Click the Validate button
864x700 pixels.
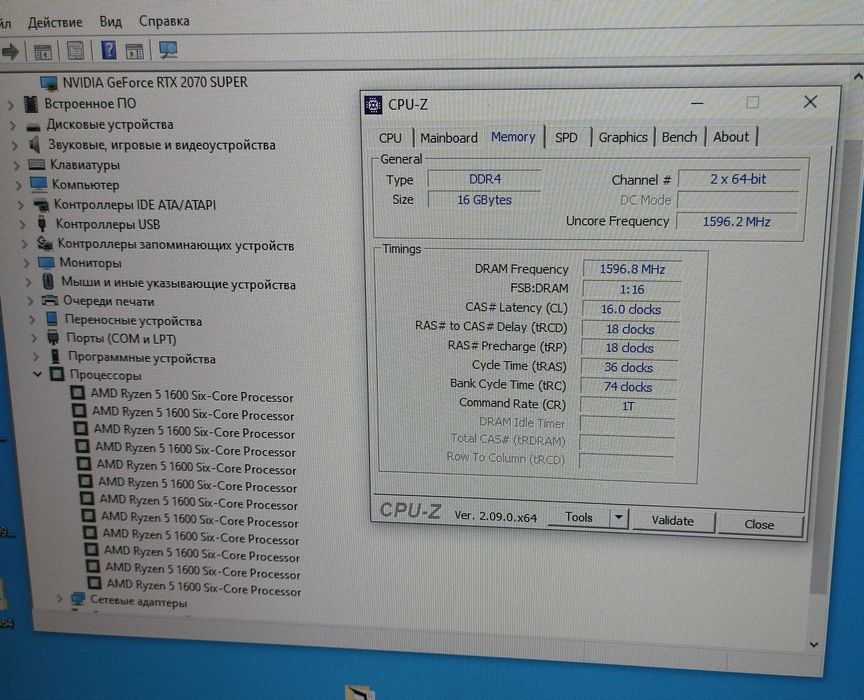[672, 520]
